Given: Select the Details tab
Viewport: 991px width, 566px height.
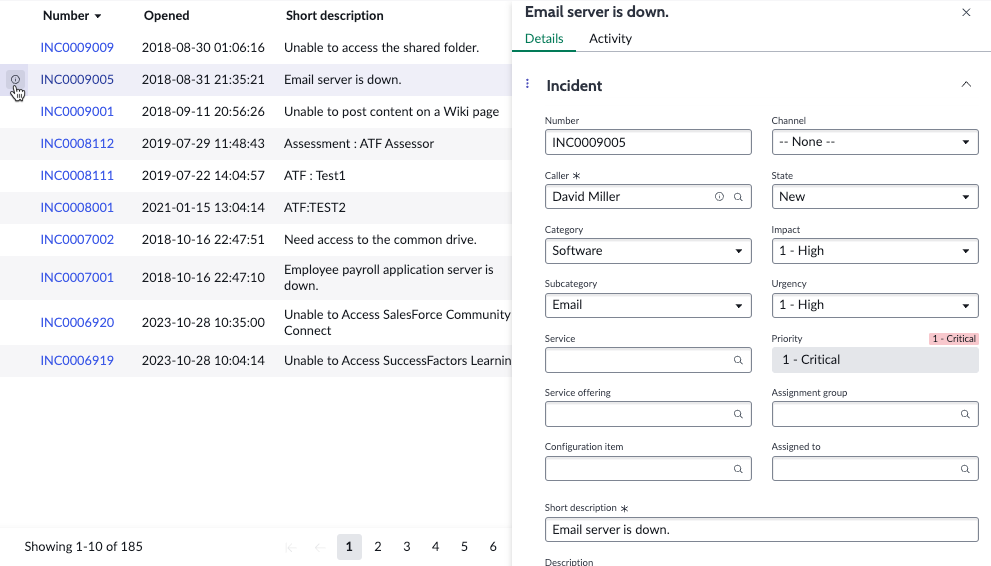Looking at the screenshot, I should pos(544,39).
